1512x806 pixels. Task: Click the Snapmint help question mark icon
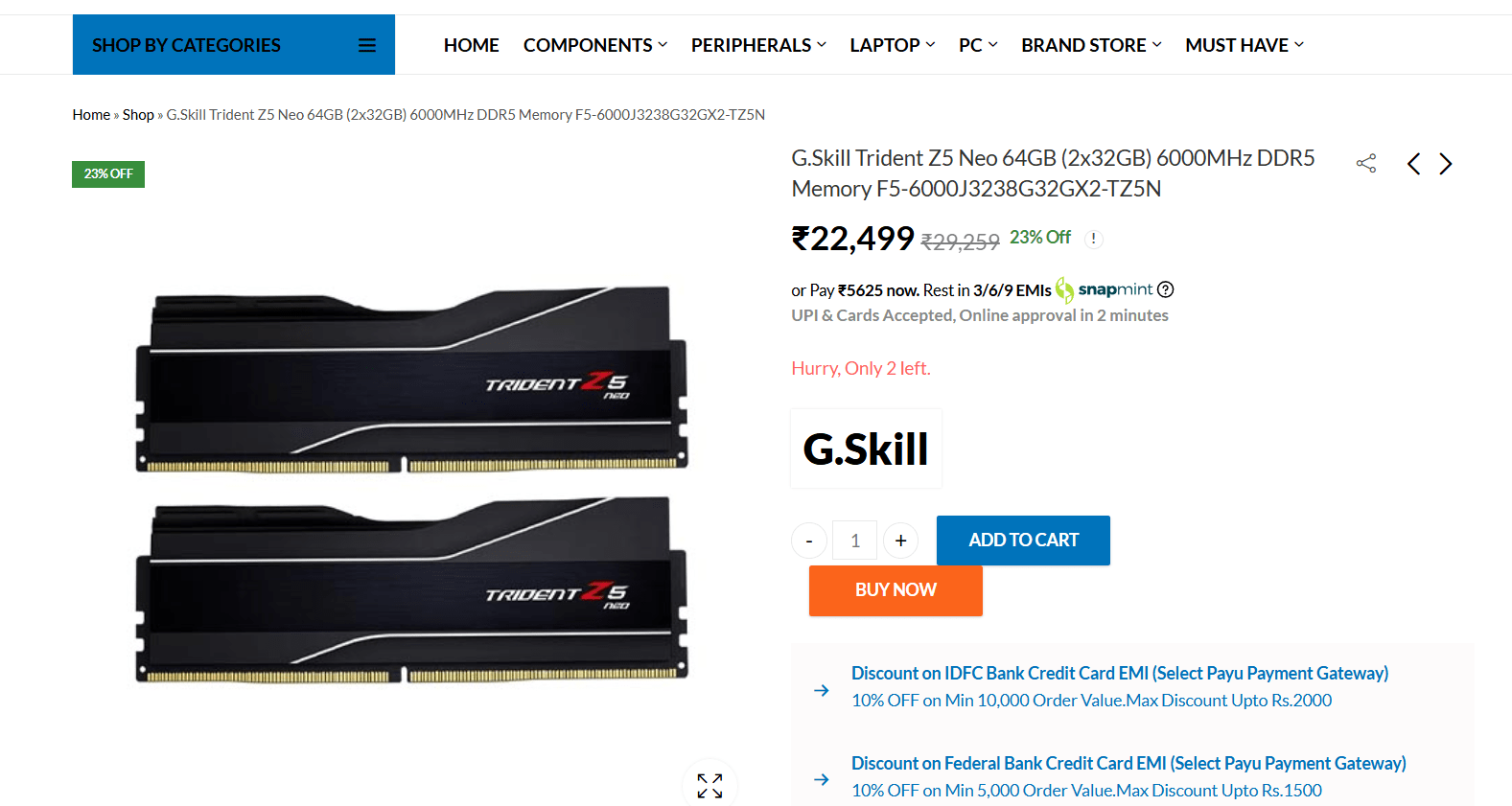[x=1166, y=289]
